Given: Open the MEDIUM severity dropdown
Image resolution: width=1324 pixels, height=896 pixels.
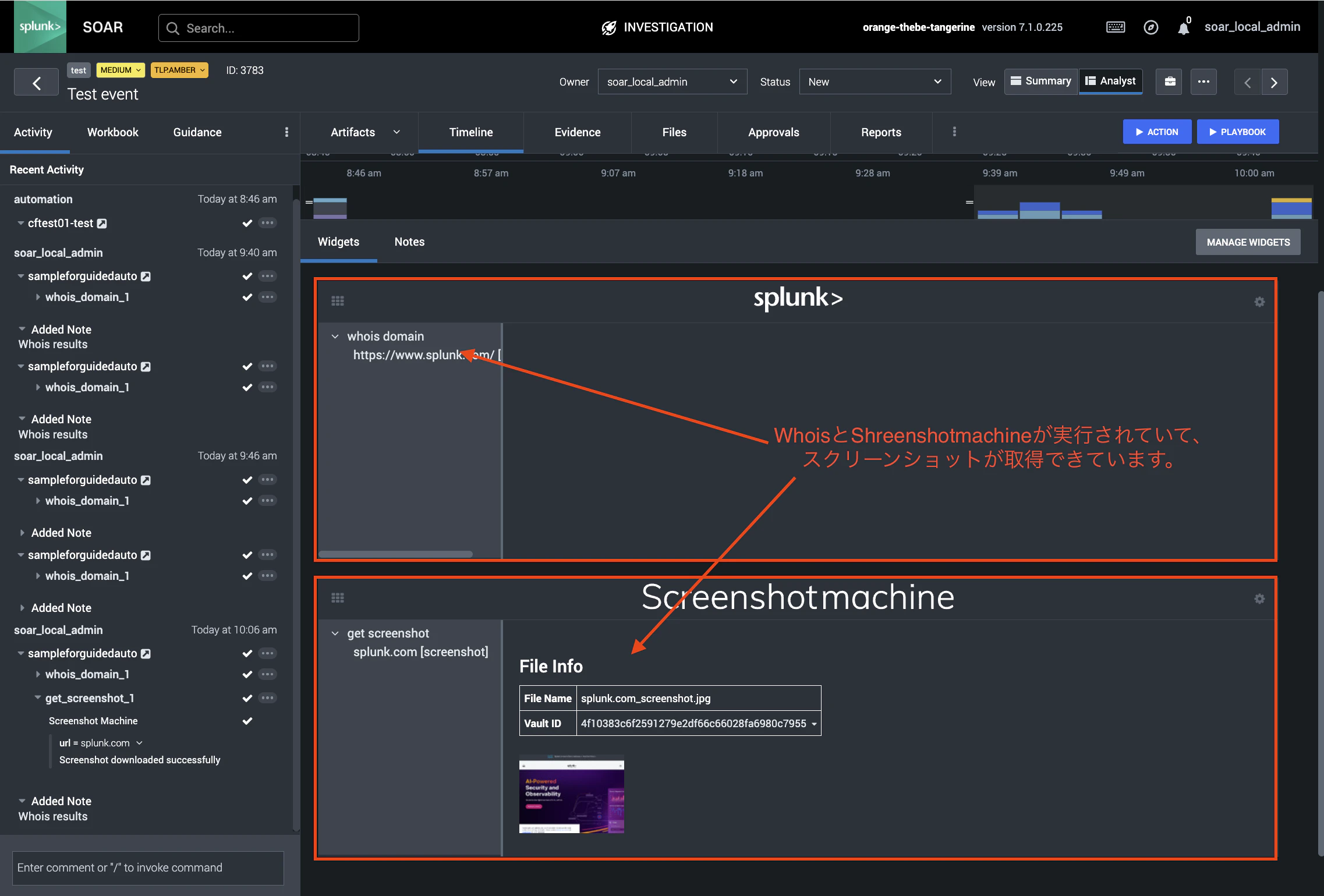Looking at the screenshot, I should pyautogui.click(x=121, y=70).
